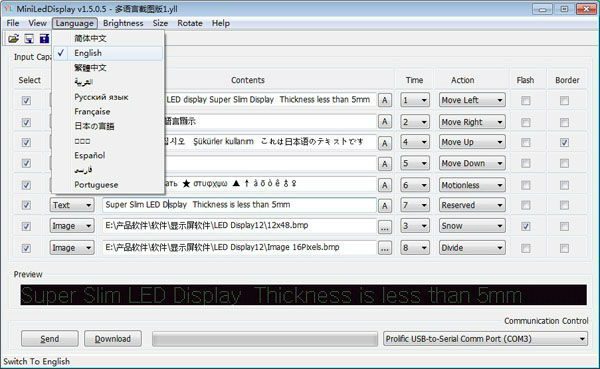The height and width of the screenshot is (369, 600).
Task: Click the Download button
Action: (113, 339)
